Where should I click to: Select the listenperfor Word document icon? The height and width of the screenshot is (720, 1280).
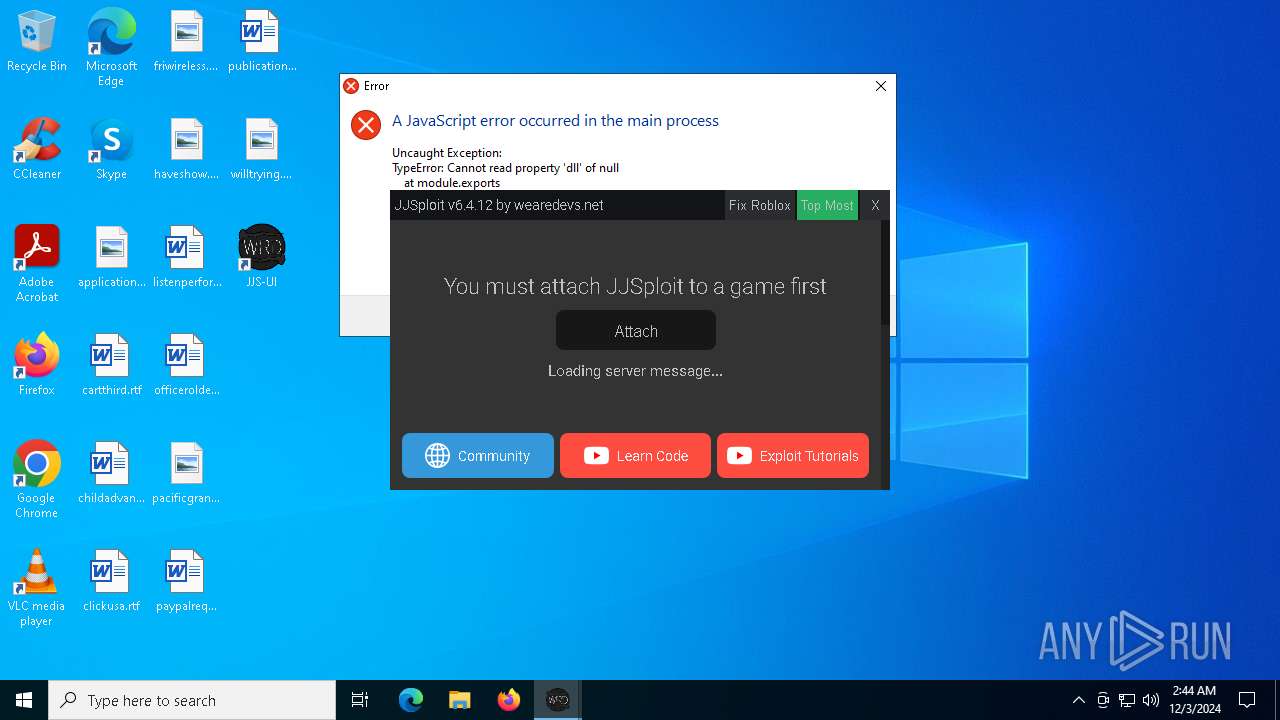click(186, 258)
